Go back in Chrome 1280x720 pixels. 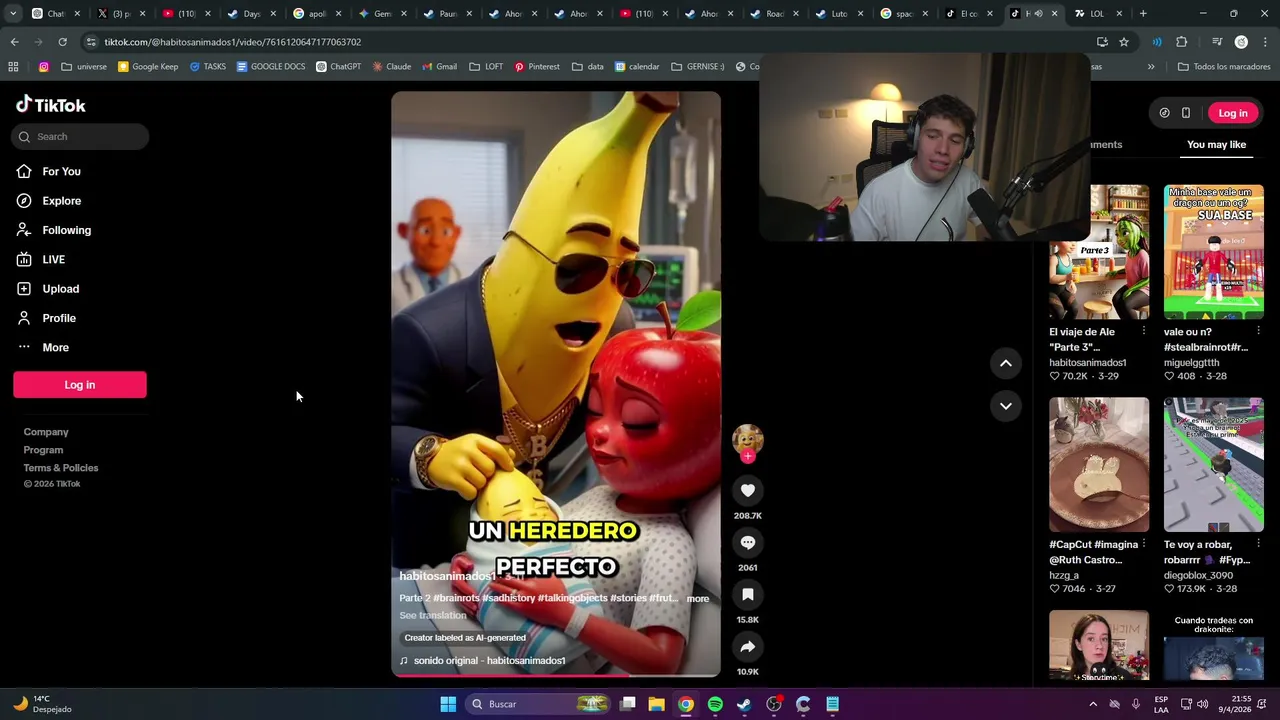coord(14,42)
